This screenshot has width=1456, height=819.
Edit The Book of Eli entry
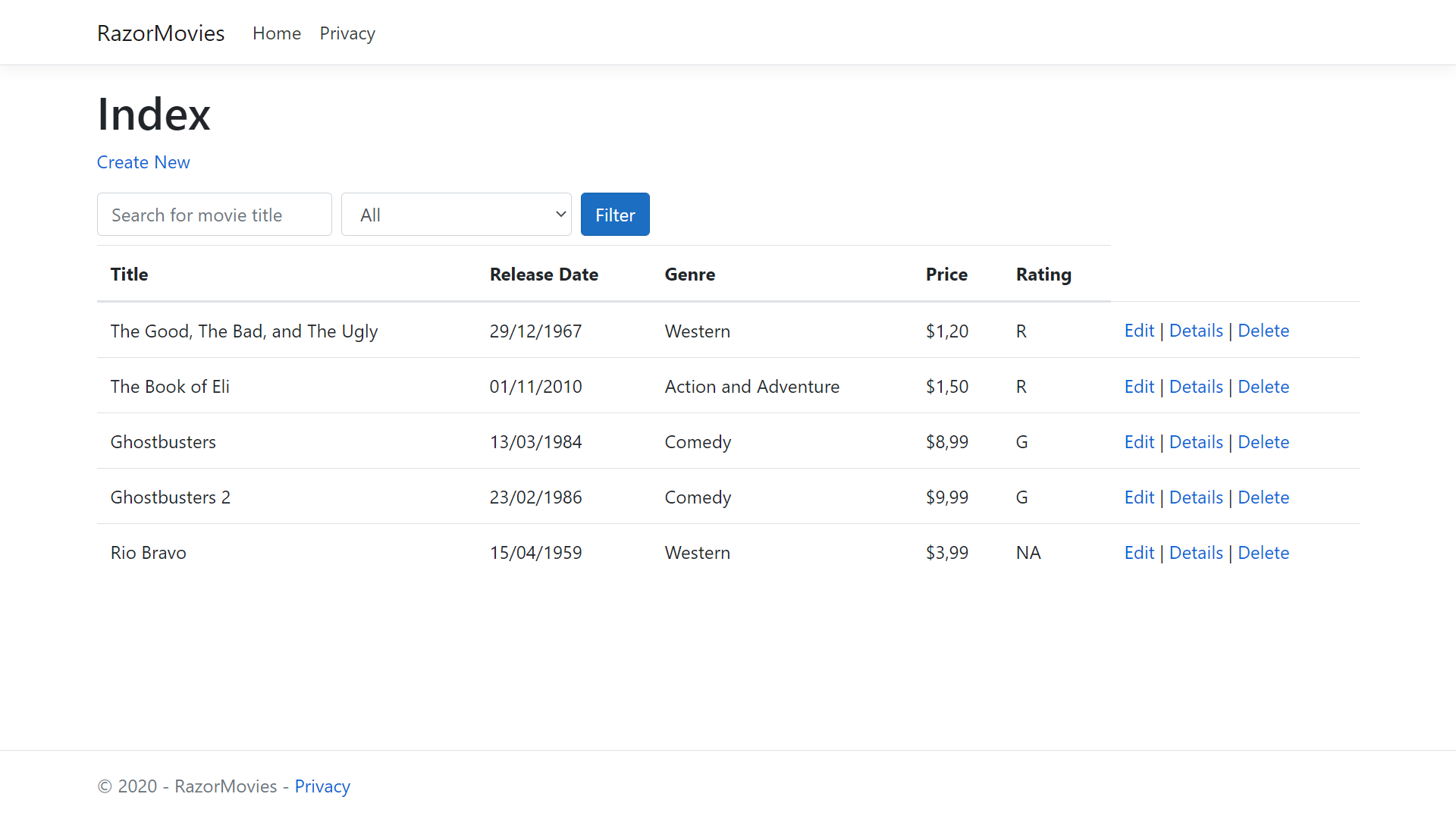[x=1138, y=386]
